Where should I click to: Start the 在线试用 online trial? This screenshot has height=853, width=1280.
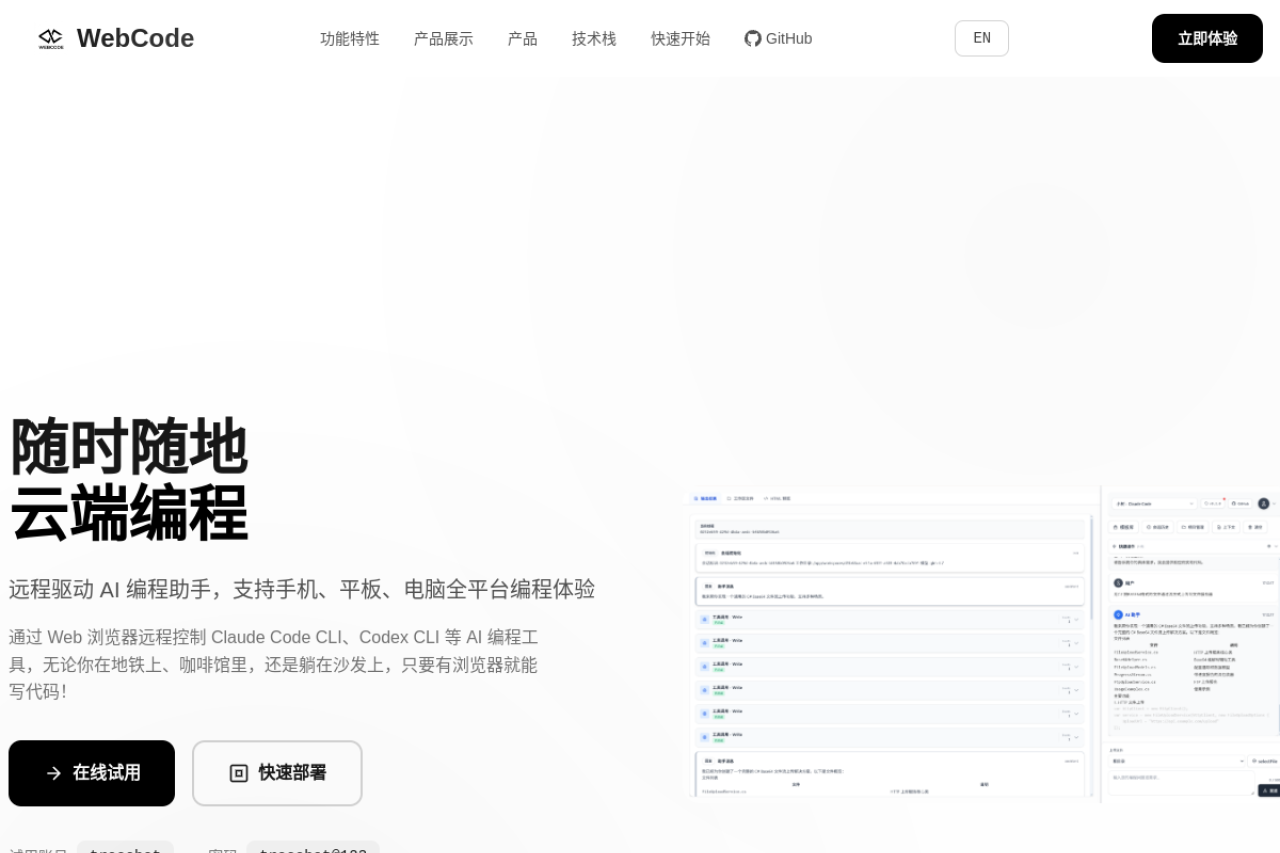[x=92, y=773]
